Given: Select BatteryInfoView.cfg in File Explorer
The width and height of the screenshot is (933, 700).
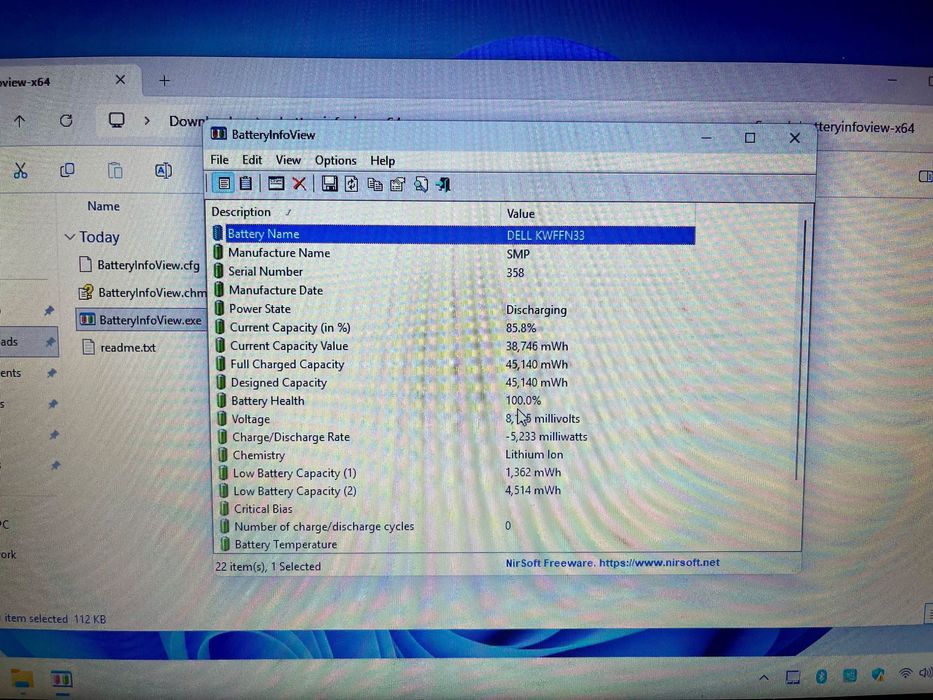Looking at the screenshot, I should 140,265.
